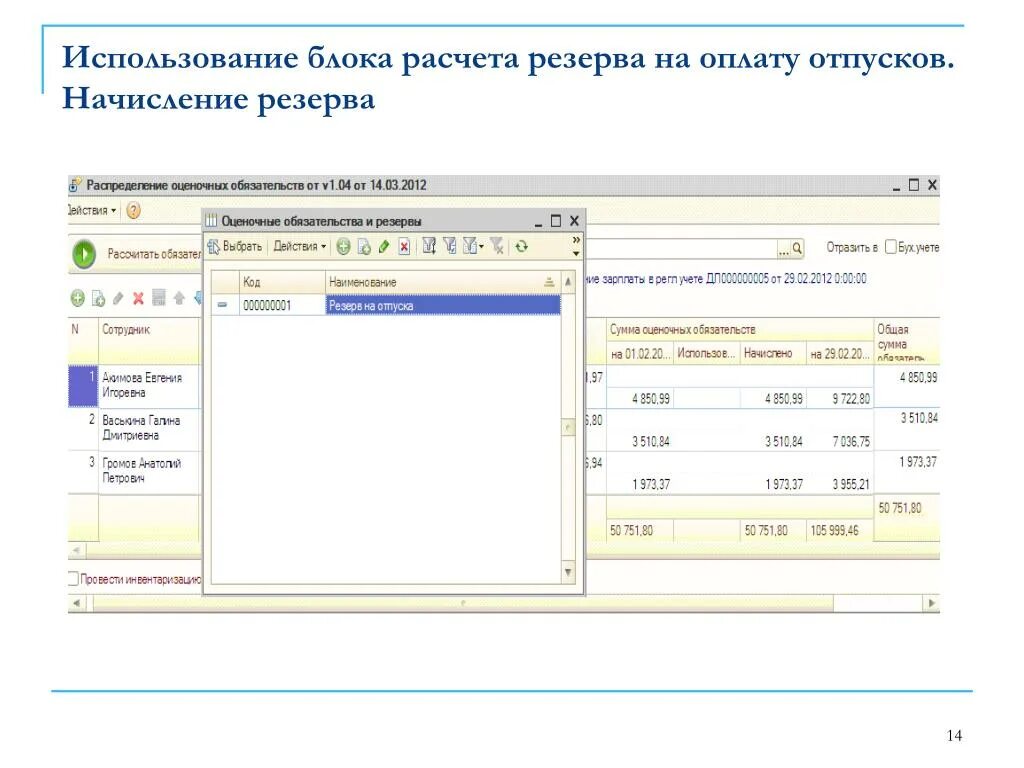Click disable filter icon
Image resolution: width=1024 pixels, height=768 pixels.
pyautogui.click(x=497, y=246)
